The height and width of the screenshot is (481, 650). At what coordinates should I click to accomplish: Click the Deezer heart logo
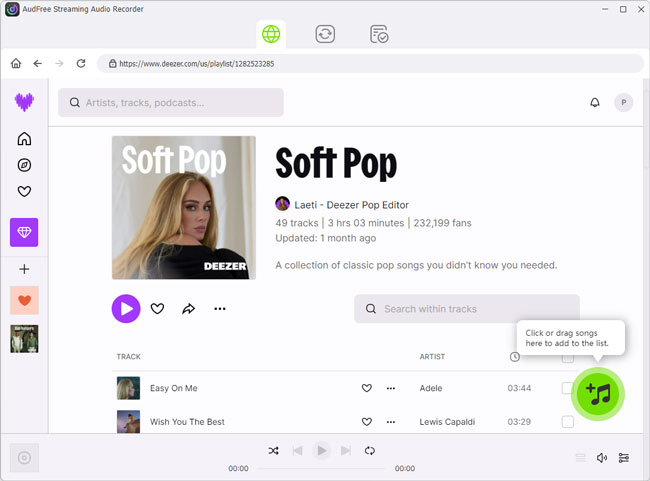pos(24,102)
